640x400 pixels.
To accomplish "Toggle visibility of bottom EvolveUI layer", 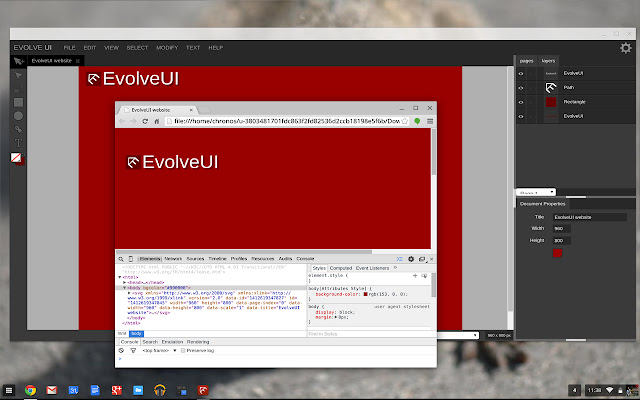I will click(521, 116).
